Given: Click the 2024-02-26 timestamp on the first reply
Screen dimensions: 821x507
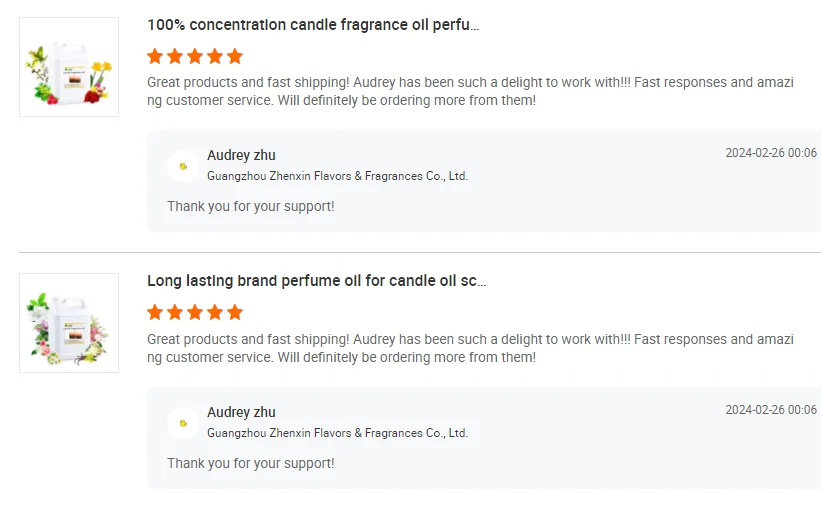Looking at the screenshot, I should pos(770,153).
